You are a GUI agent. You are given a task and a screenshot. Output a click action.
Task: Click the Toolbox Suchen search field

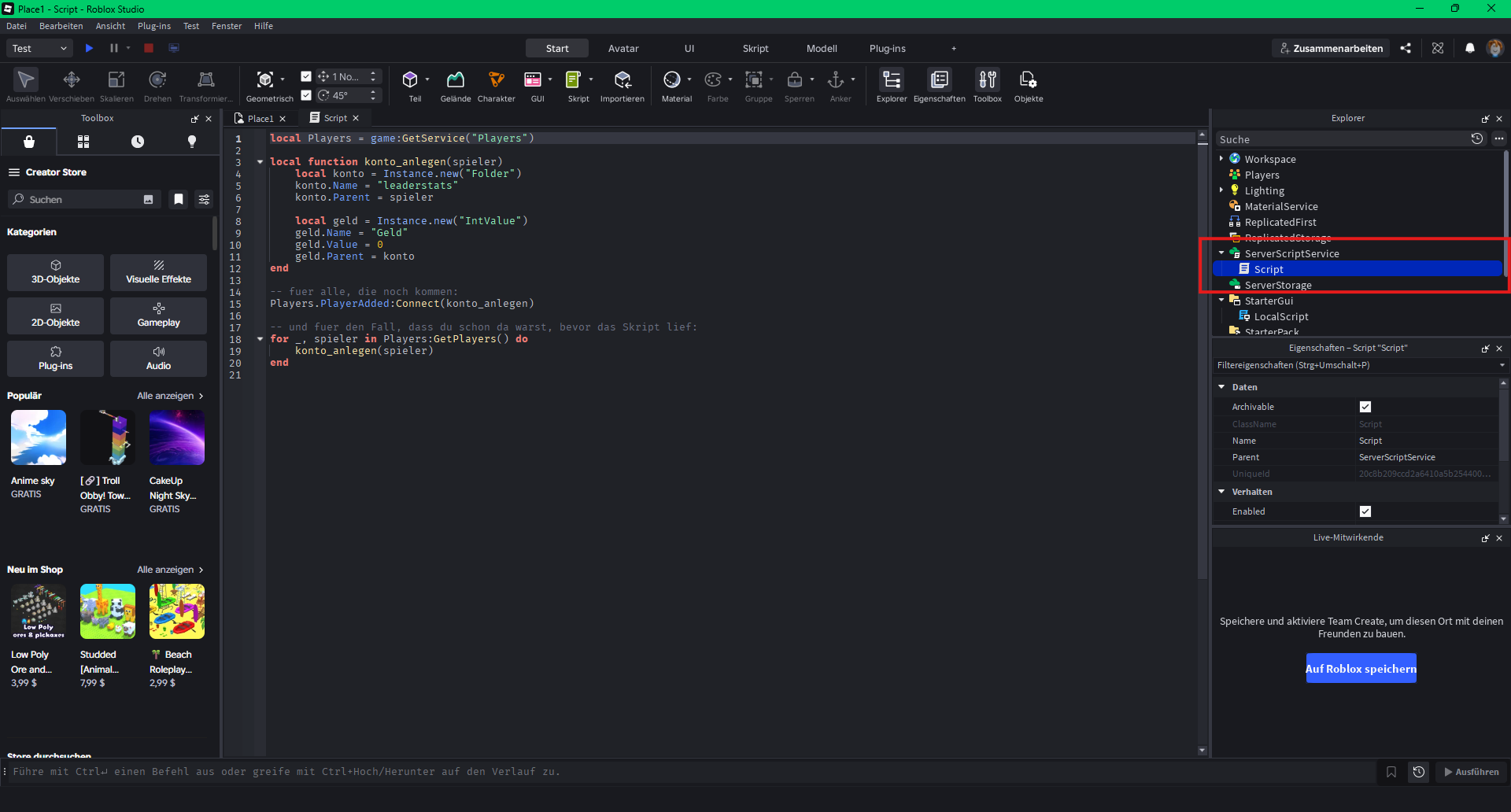[x=84, y=200]
